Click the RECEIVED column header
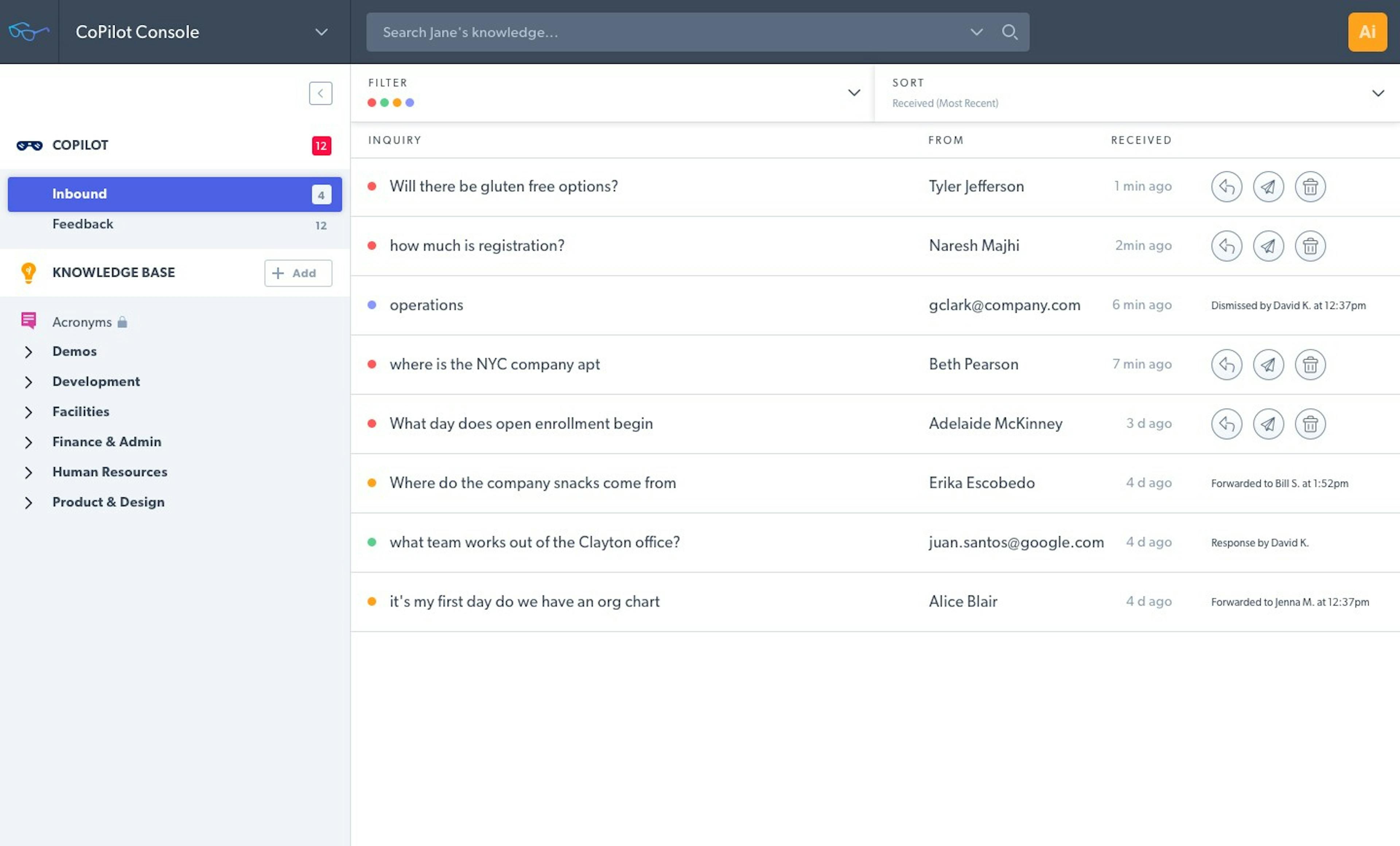Screen dimensions: 1400x846 [1141, 140]
